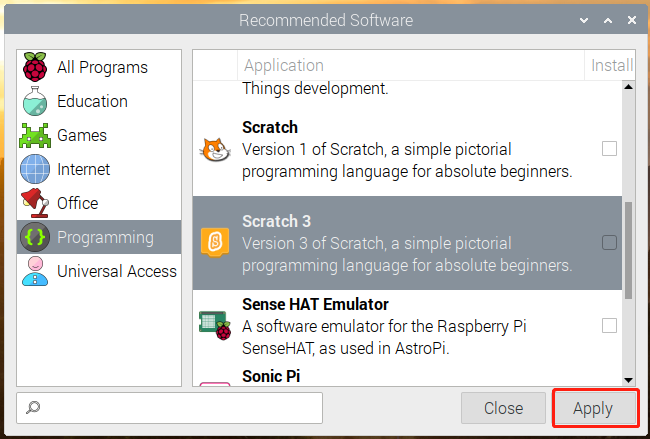
Task: Select the Scratch title text
Action: [x=270, y=127]
